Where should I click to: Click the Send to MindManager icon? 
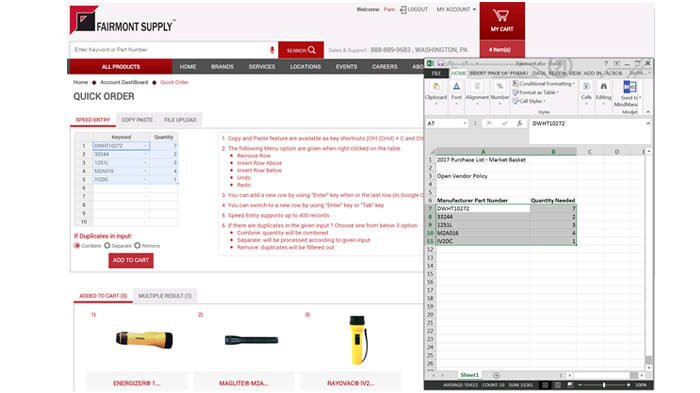coord(629,87)
